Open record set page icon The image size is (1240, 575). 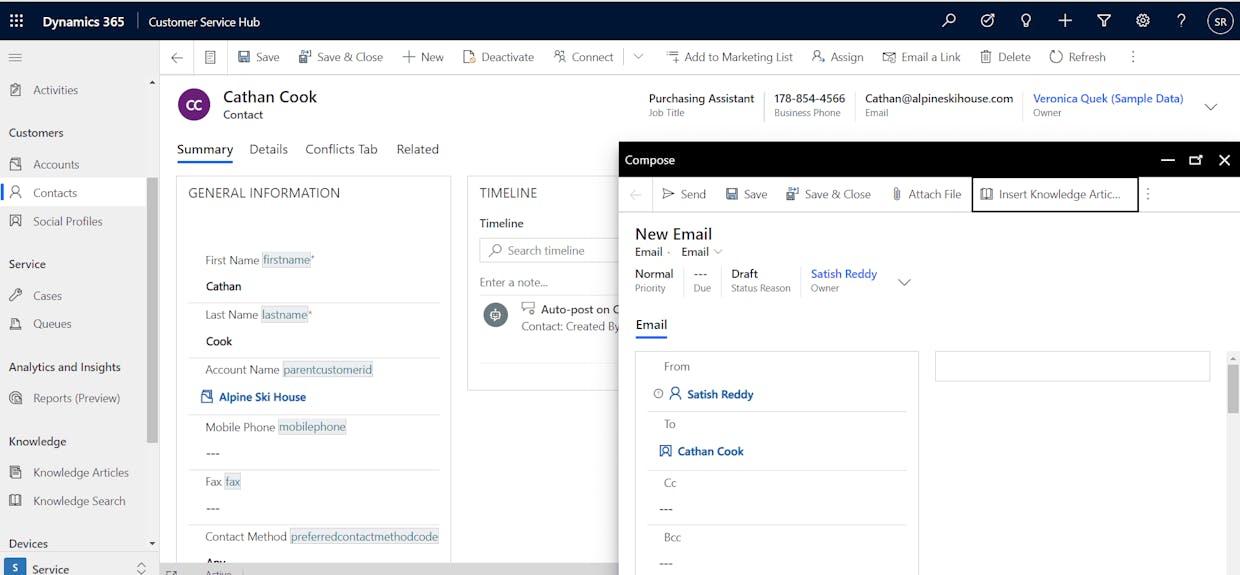pos(210,57)
